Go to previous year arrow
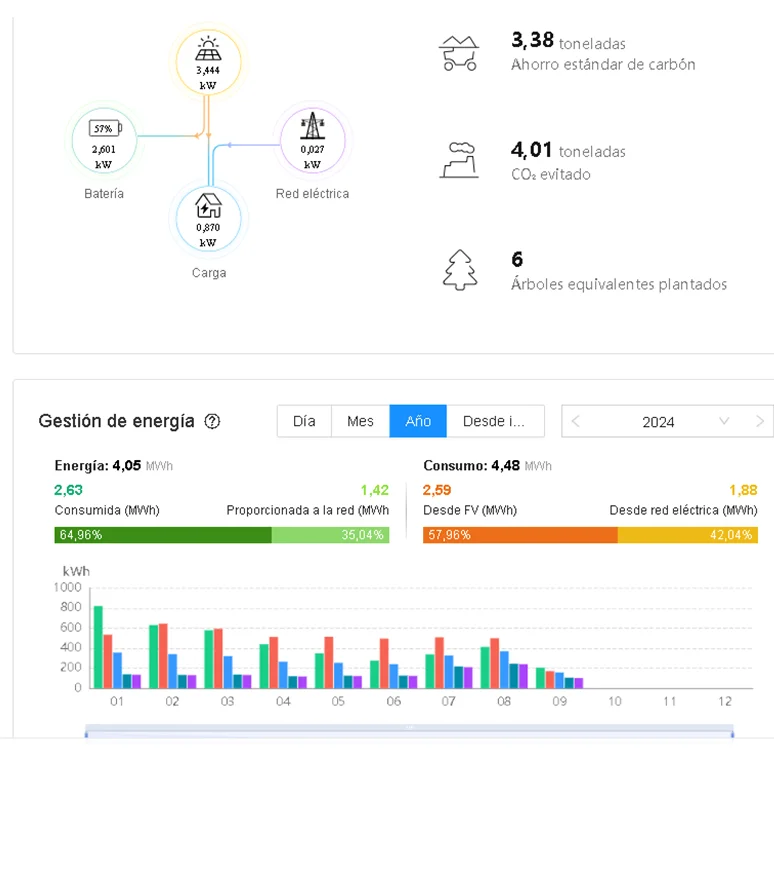Viewport: 774px width, 887px height. 576,421
